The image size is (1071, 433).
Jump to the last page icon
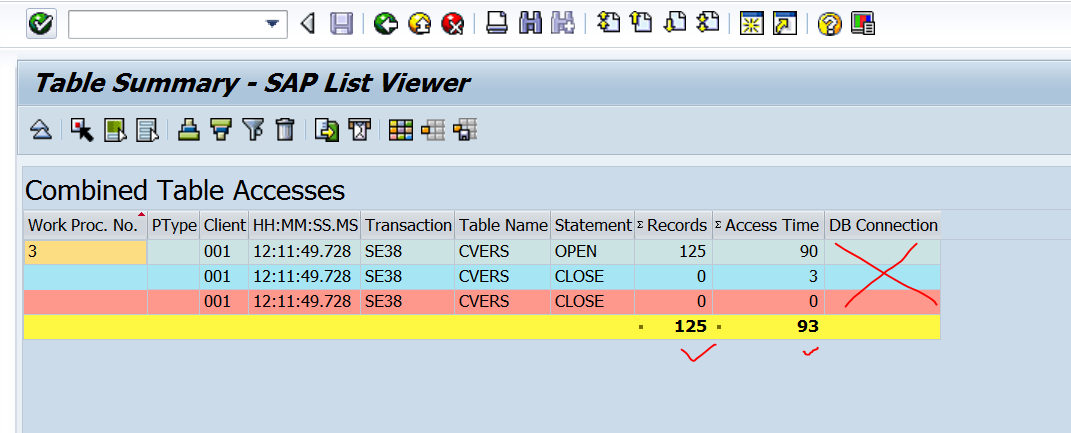pyautogui.click(x=708, y=23)
